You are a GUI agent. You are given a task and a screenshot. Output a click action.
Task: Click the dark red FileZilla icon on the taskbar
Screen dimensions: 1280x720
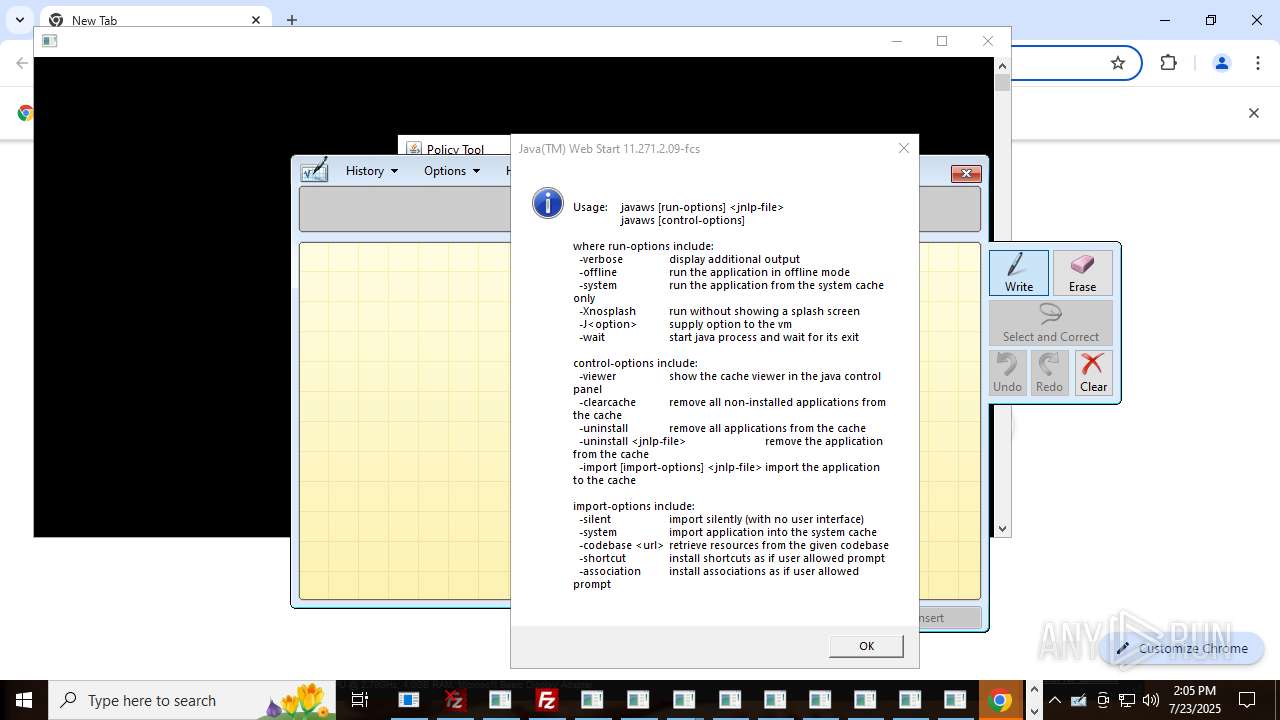(x=455, y=700)
